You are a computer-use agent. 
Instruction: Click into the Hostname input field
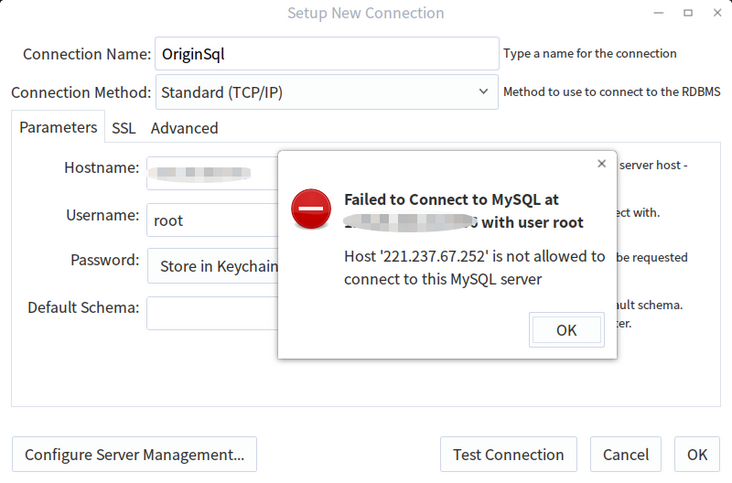pos(210,173)
